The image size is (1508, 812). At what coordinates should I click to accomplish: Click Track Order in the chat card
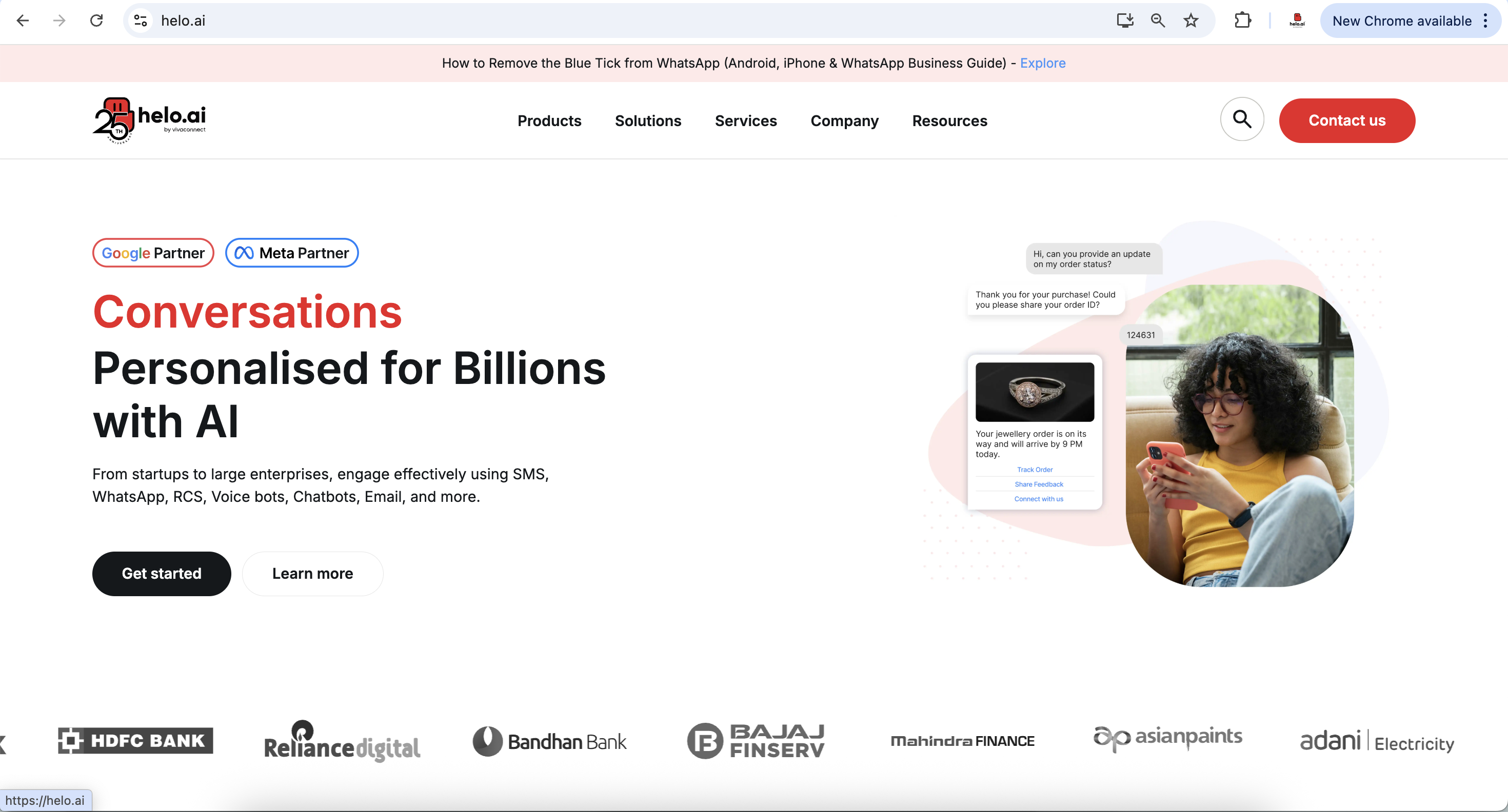(x=1035, y=469)
